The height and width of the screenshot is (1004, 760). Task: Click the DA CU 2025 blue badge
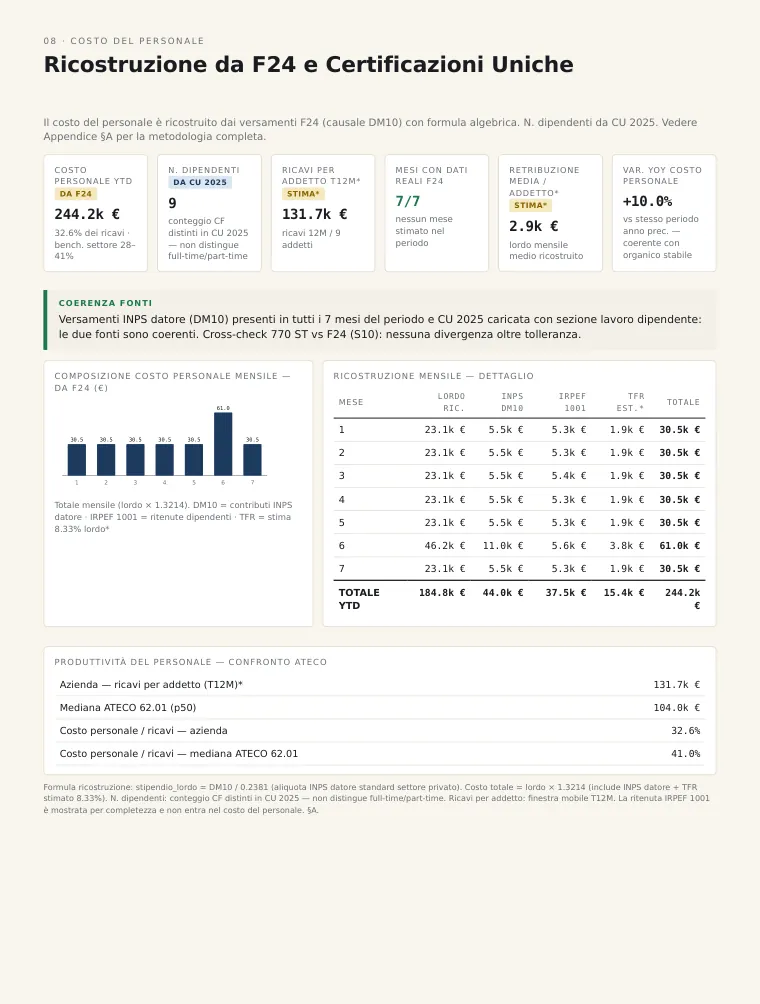pos(200,182)
